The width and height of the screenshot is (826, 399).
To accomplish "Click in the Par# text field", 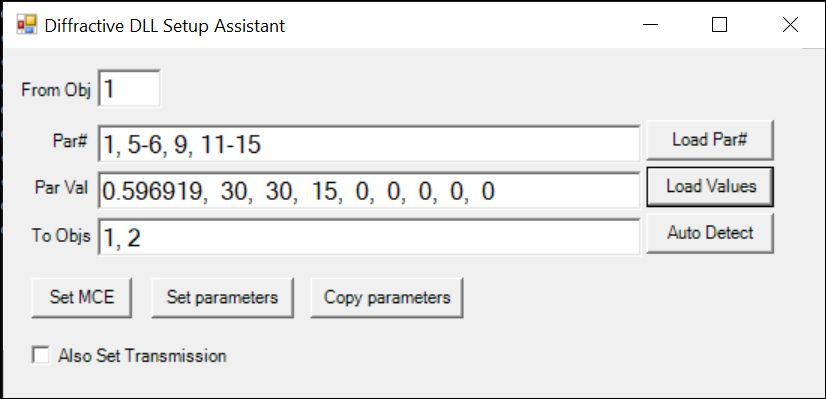I will click(x=369, y=143).
